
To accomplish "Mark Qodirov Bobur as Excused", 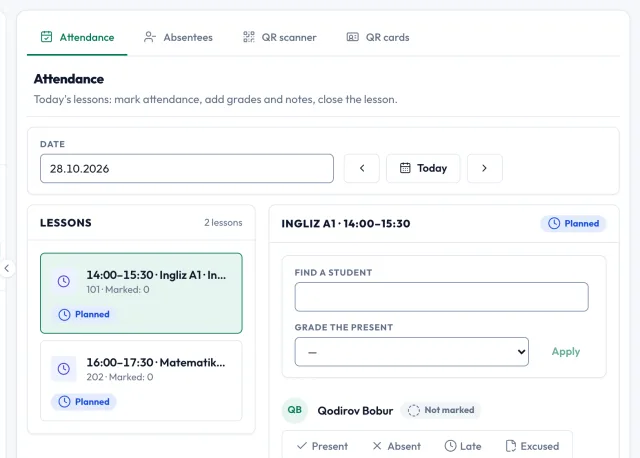I will click(532, 446).
